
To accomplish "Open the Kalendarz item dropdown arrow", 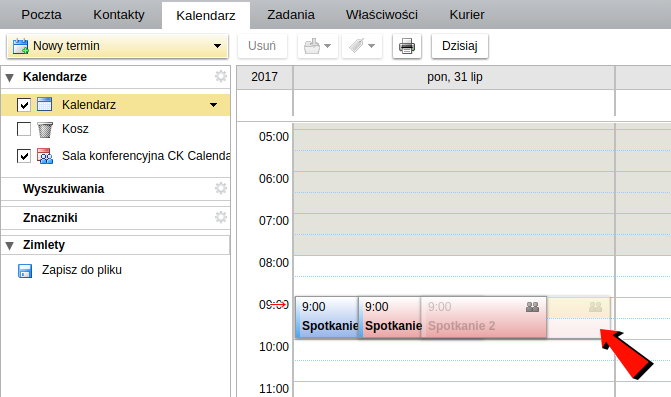I will [x=214, y=105].
